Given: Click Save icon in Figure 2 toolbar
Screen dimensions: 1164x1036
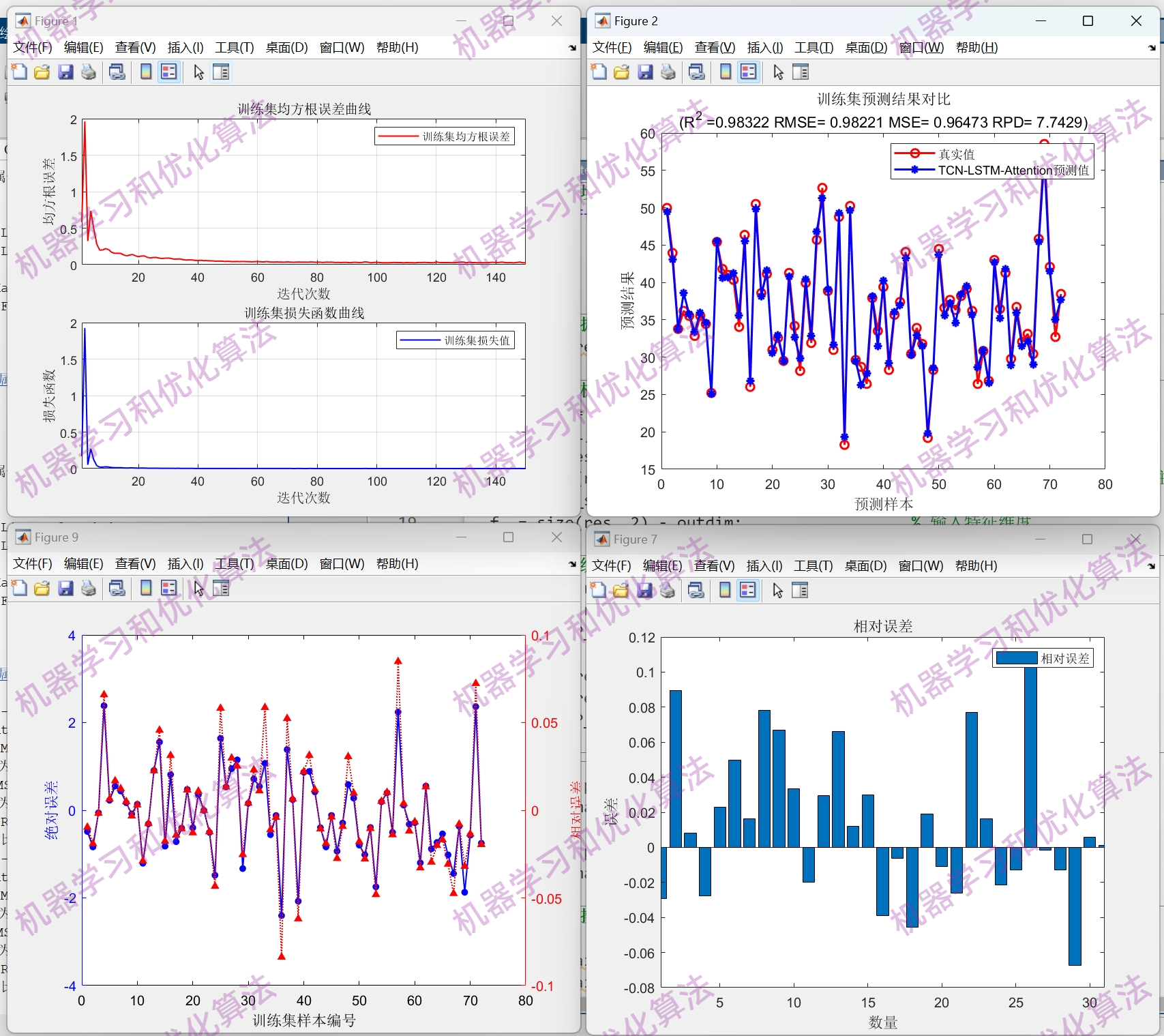Looking at the screenshot, I should coord(645,72).
